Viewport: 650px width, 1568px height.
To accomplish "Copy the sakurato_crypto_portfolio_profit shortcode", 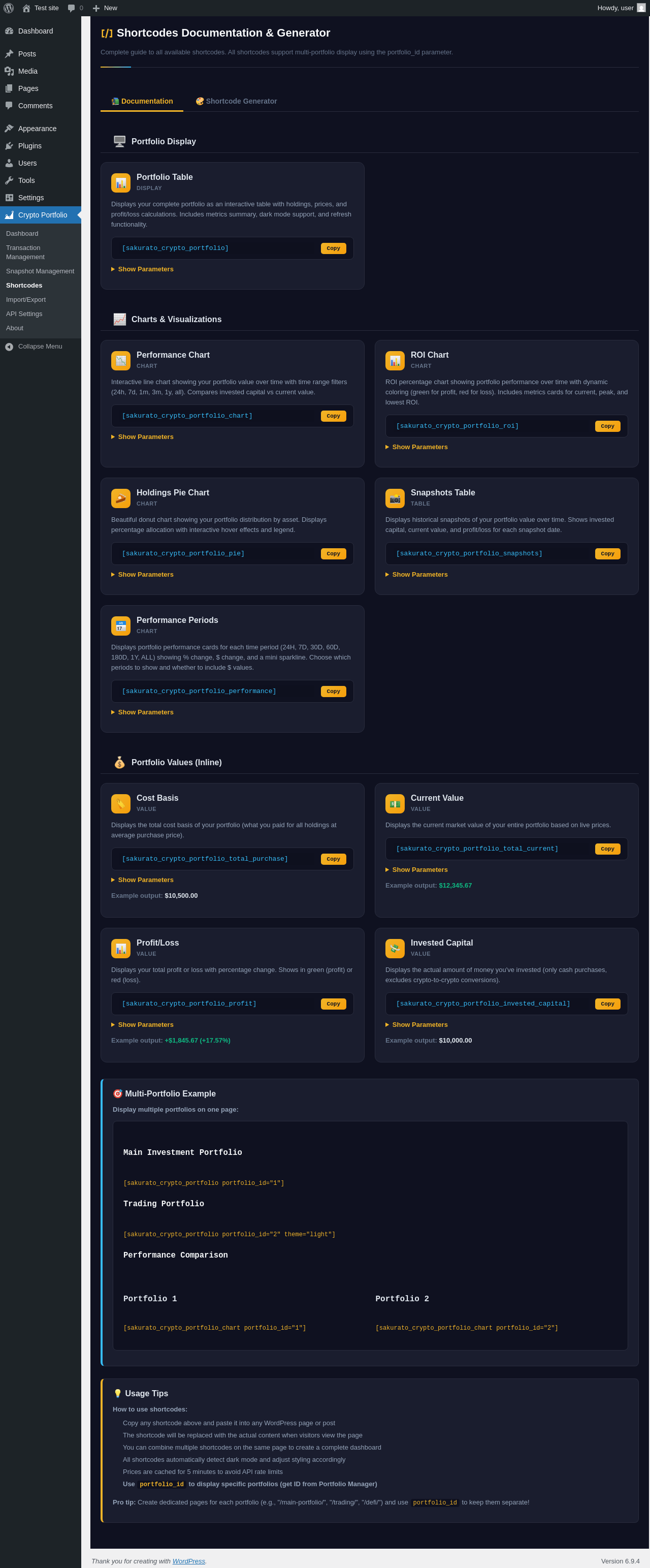I will (334, 1003).
